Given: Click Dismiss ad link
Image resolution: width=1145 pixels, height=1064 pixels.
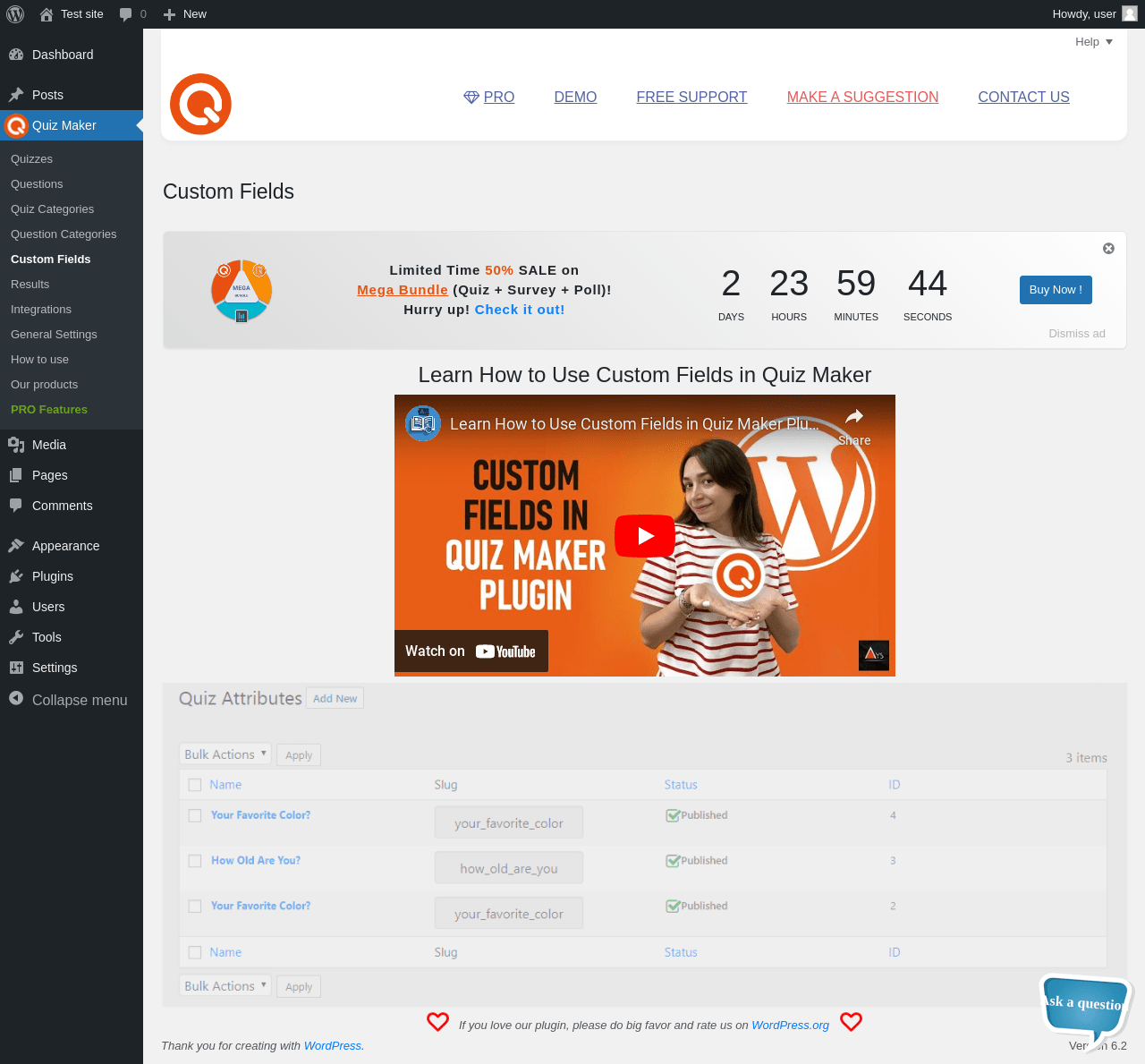Looking at the screenshot, I should (x=1077, y=334).
